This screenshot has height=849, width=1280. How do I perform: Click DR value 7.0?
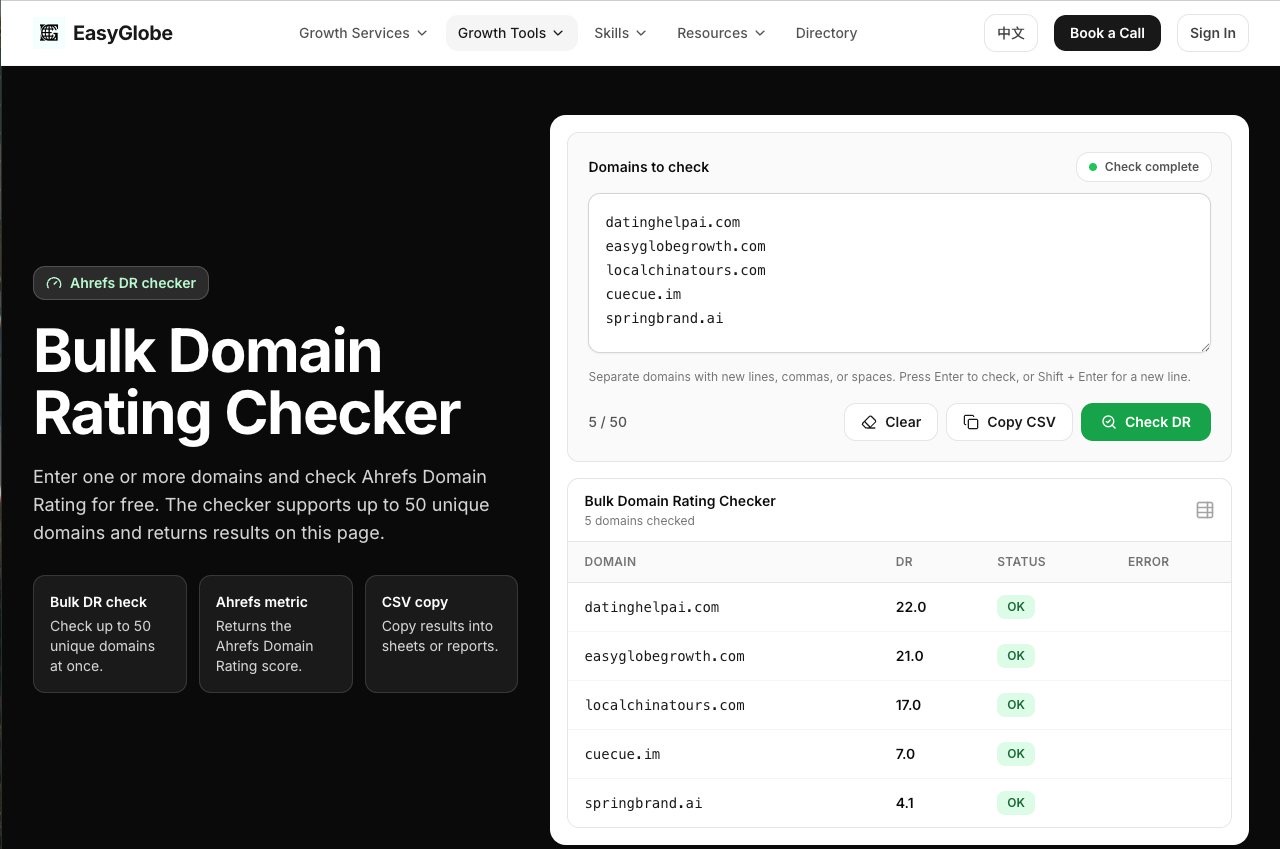pos(905,754)
